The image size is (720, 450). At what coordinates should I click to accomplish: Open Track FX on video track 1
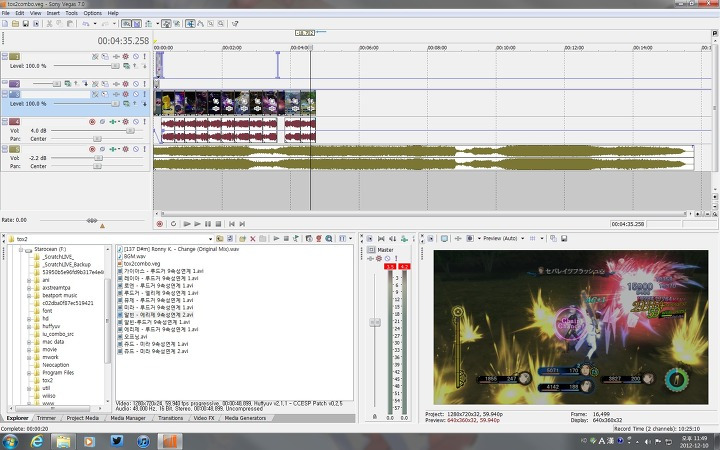click(116, 56)
